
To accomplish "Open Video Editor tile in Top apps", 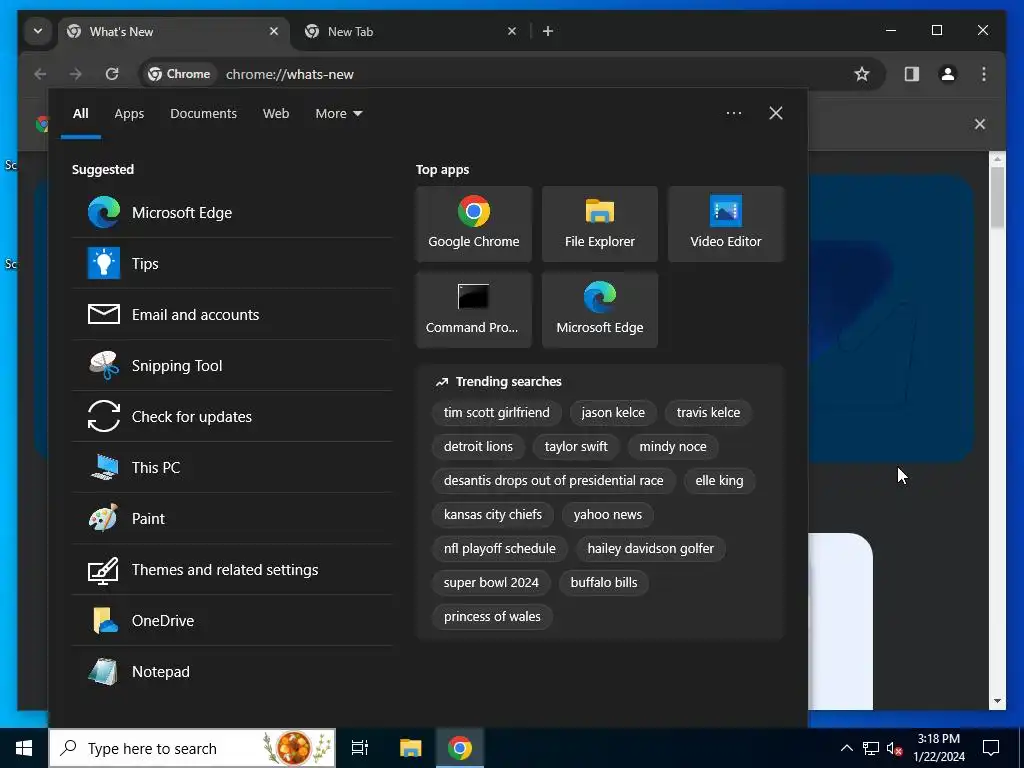I will click(726, 224).
